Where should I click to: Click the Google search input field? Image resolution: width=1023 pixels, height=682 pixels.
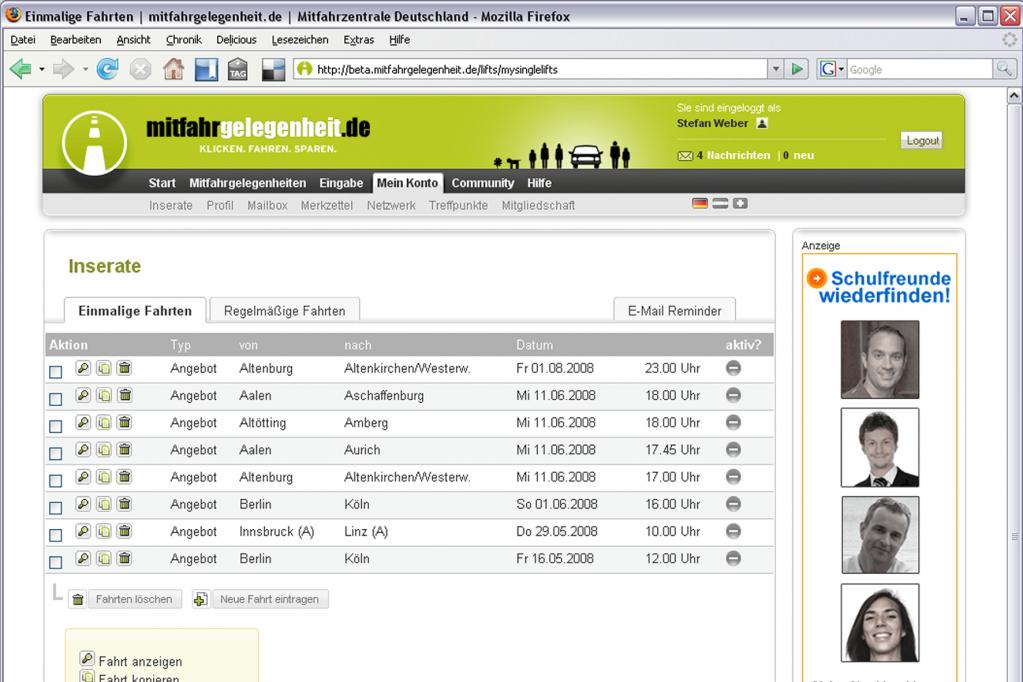click(x=920, y=69)
